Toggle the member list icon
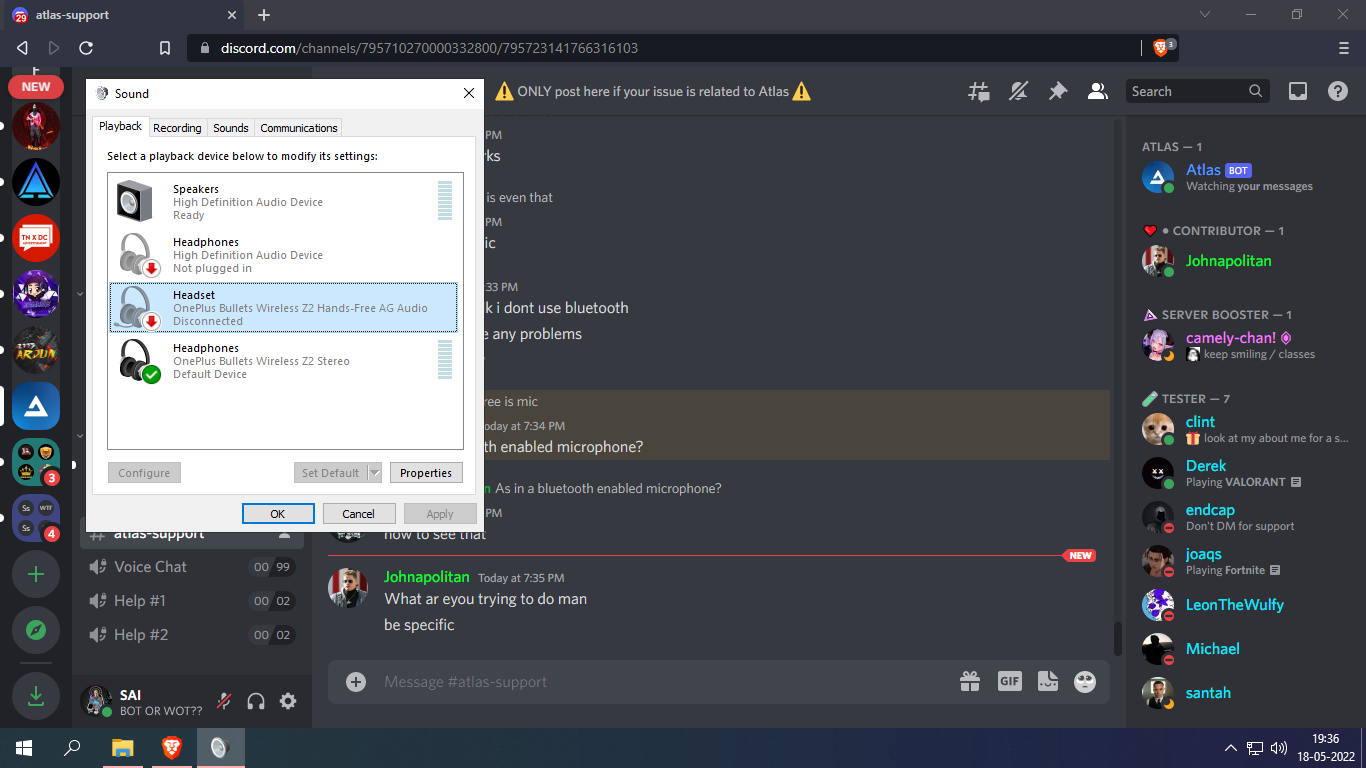This screenshot has width=1366, height=768. coord(1097,91)
